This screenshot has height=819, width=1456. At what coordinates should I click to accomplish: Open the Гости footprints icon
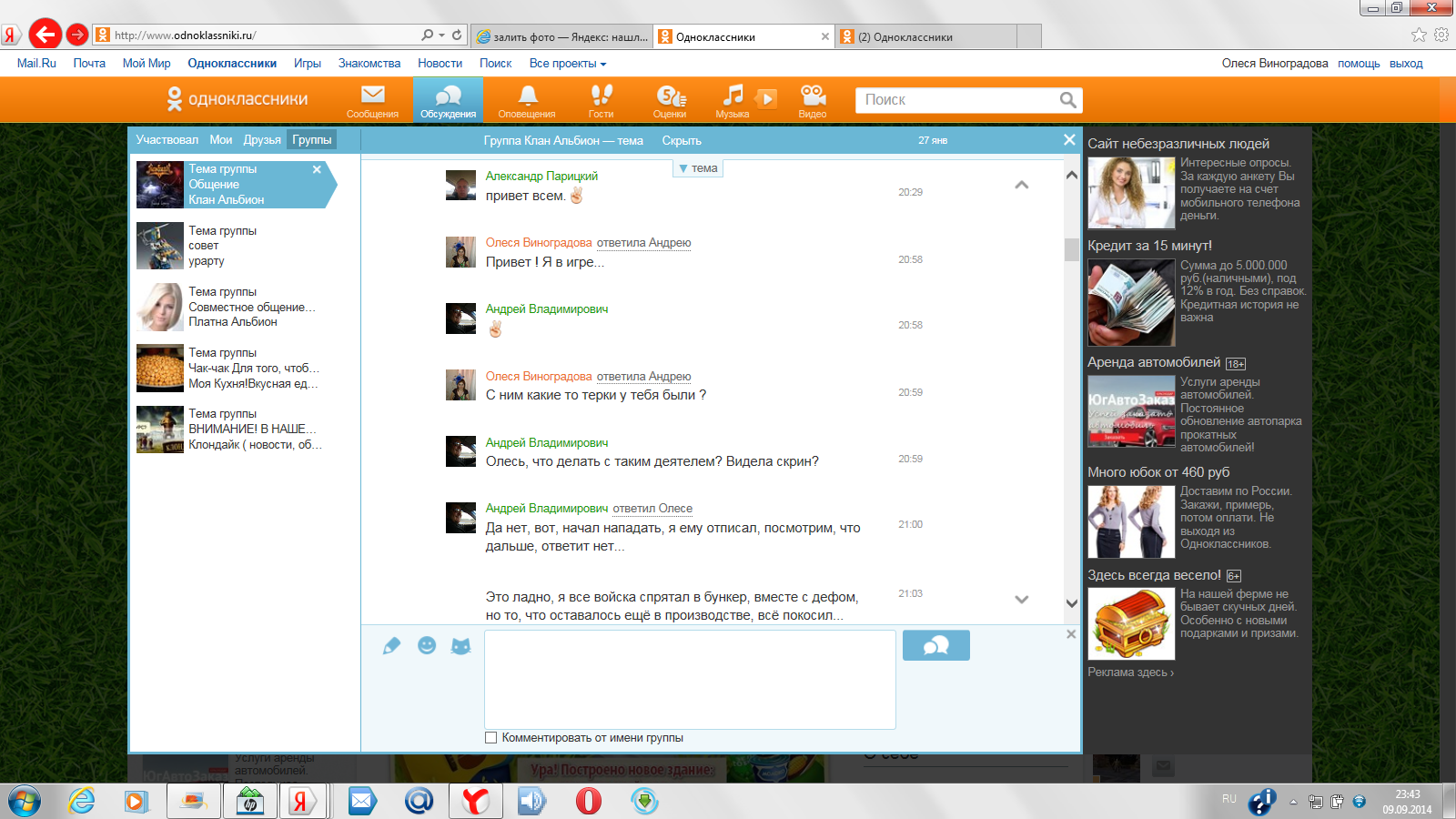[x=601, y=100]
